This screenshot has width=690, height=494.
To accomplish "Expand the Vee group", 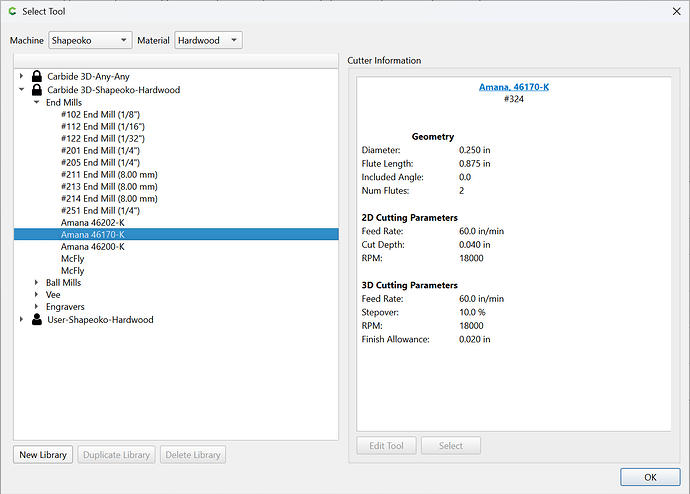I will coord(37,294).
